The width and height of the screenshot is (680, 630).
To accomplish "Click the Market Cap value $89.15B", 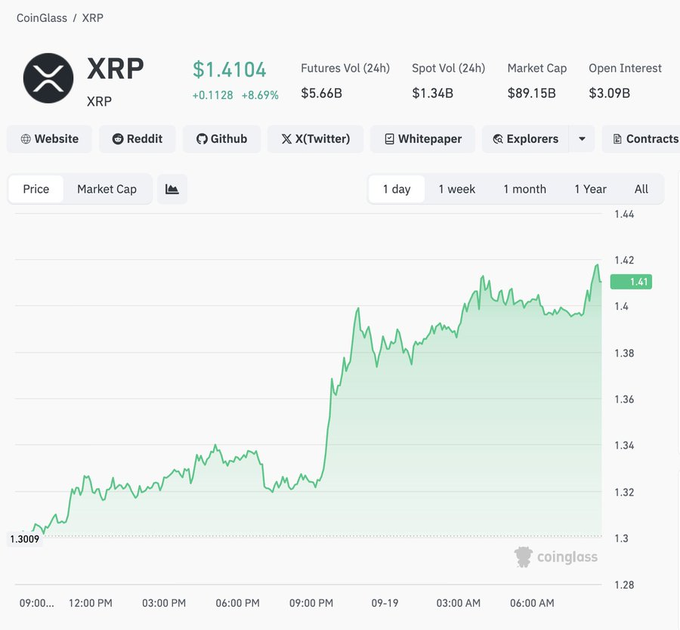I will [x=531, y=93].
